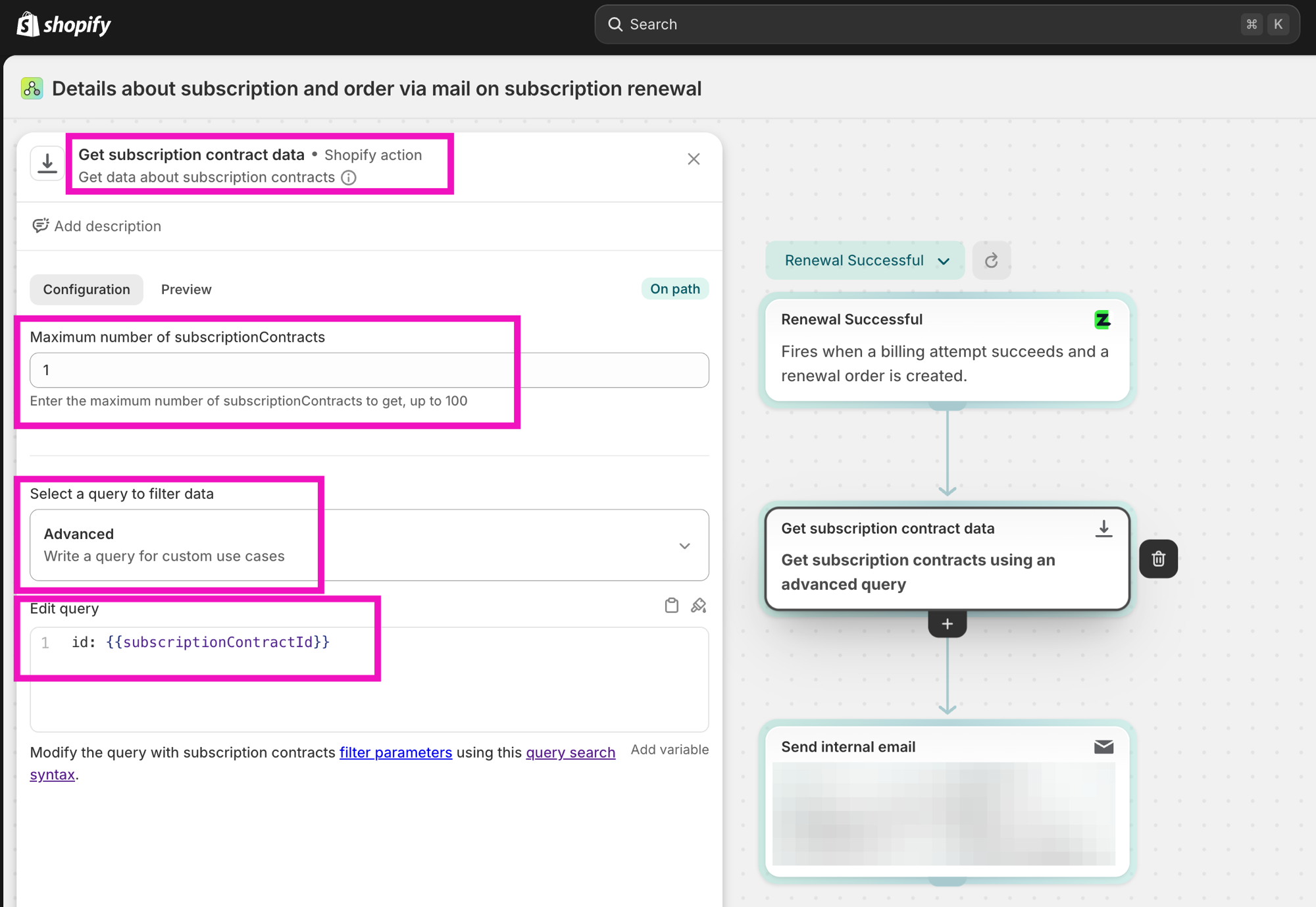Switch to the Configuration tab
This screenshot has width=1316, height=907.
point(86,290)
